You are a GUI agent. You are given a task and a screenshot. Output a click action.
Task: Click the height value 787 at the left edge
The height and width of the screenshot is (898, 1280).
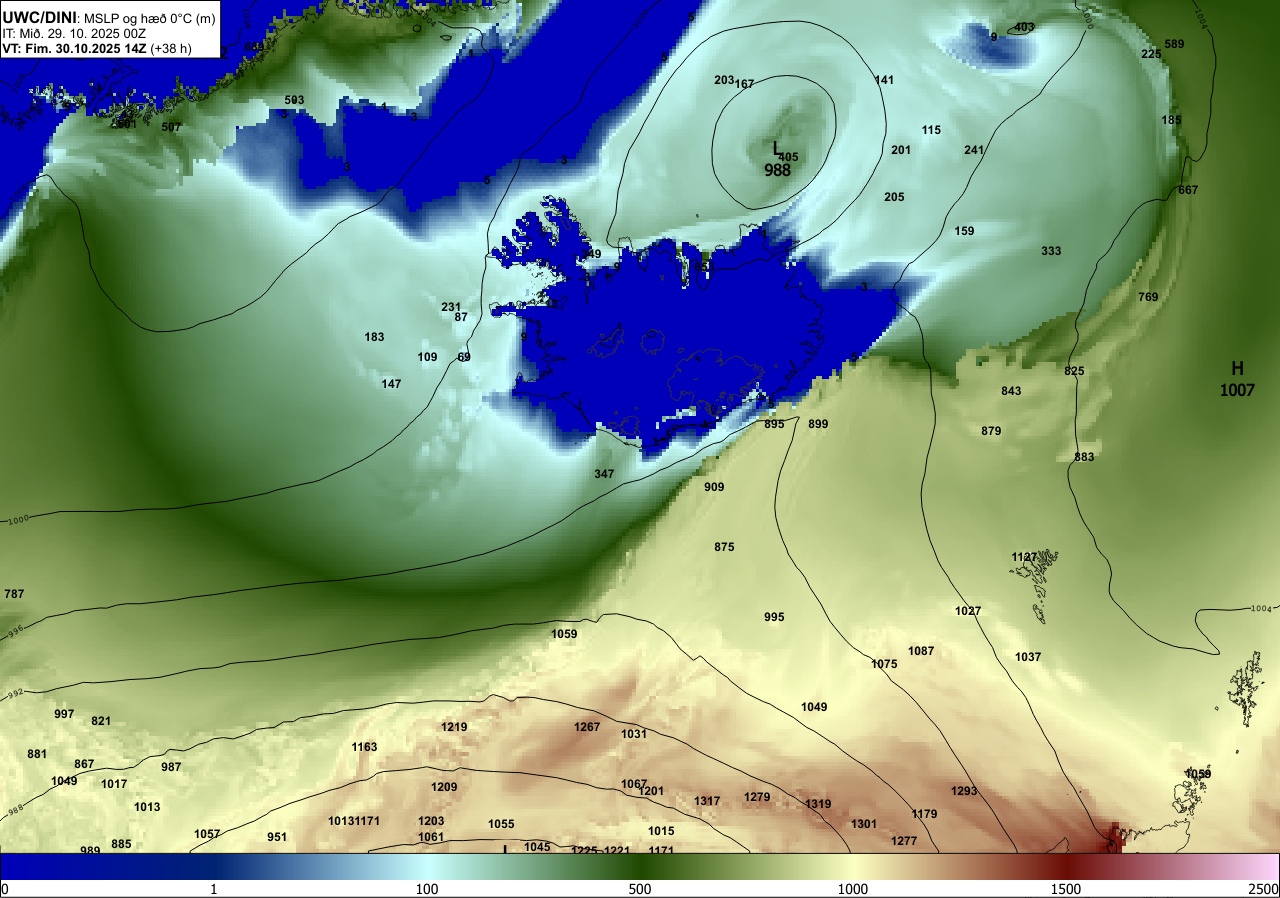(14, 594)
